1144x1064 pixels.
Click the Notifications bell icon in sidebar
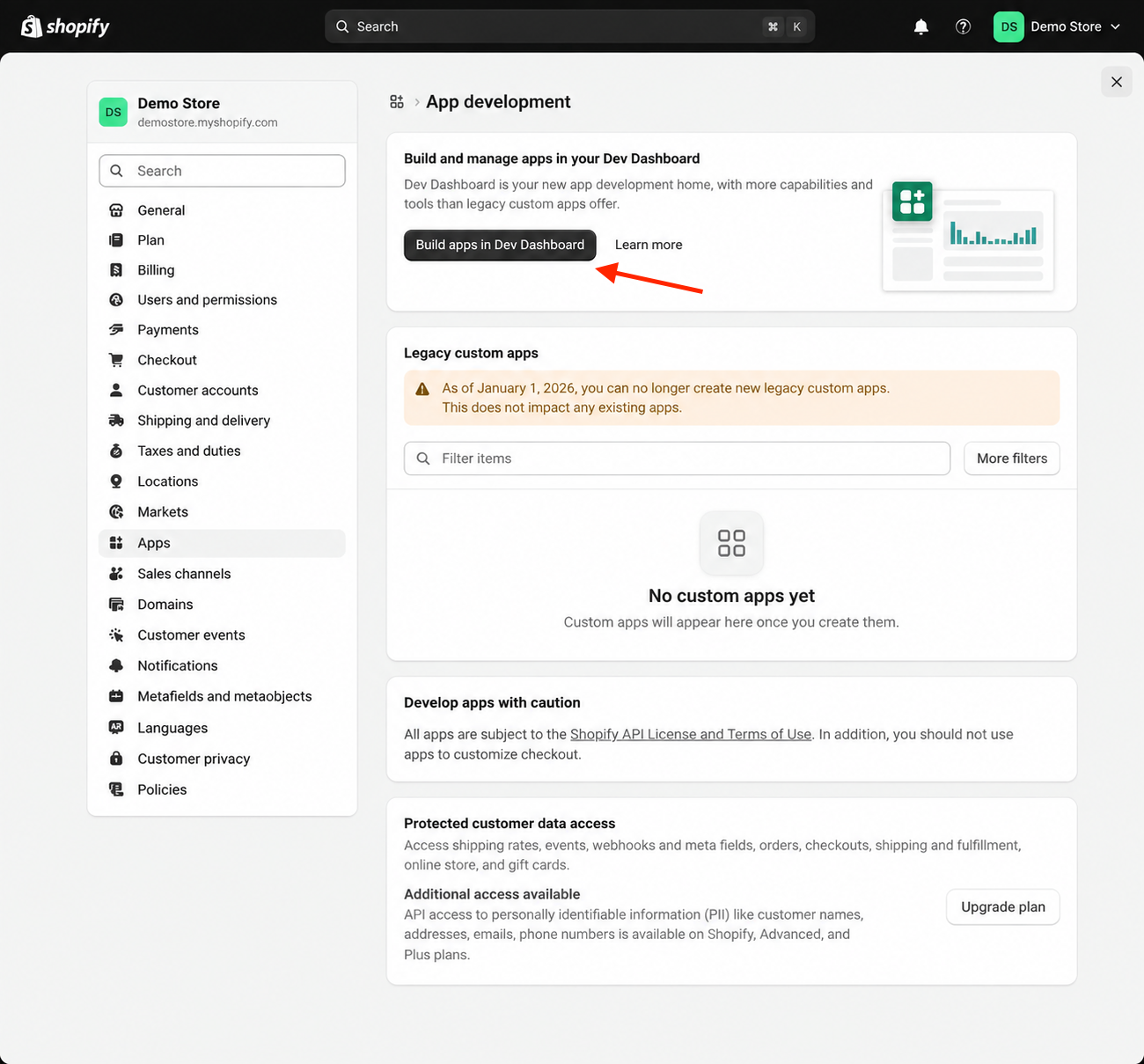click(x=116, y=666)
